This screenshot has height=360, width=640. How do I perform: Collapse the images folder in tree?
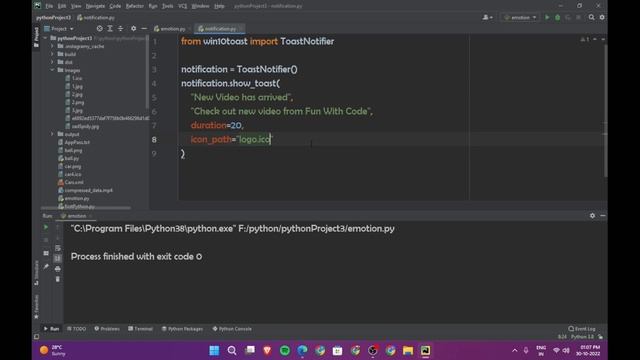click(52, 70)
